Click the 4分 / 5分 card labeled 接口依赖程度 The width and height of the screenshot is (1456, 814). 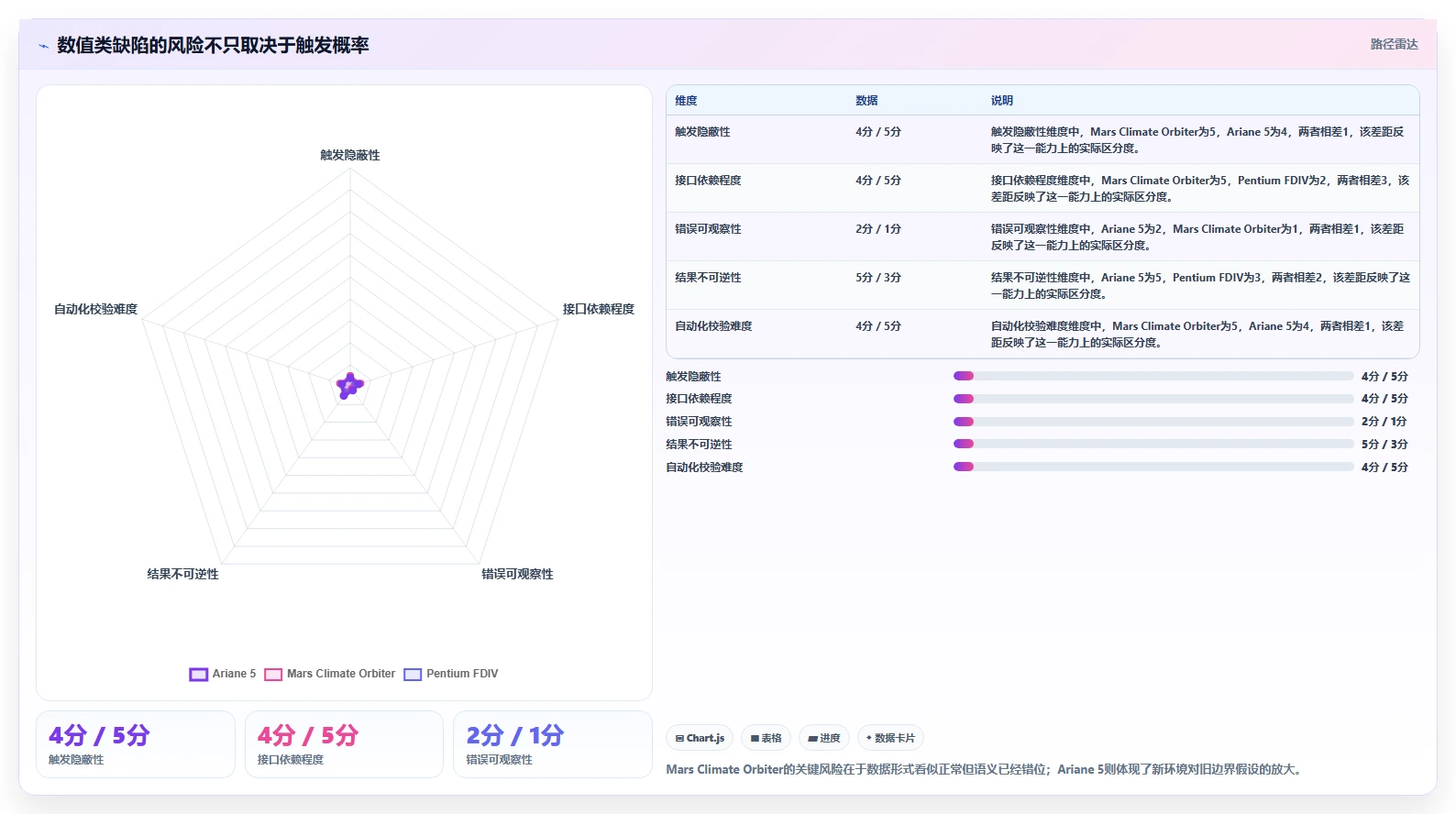point(344,744)
